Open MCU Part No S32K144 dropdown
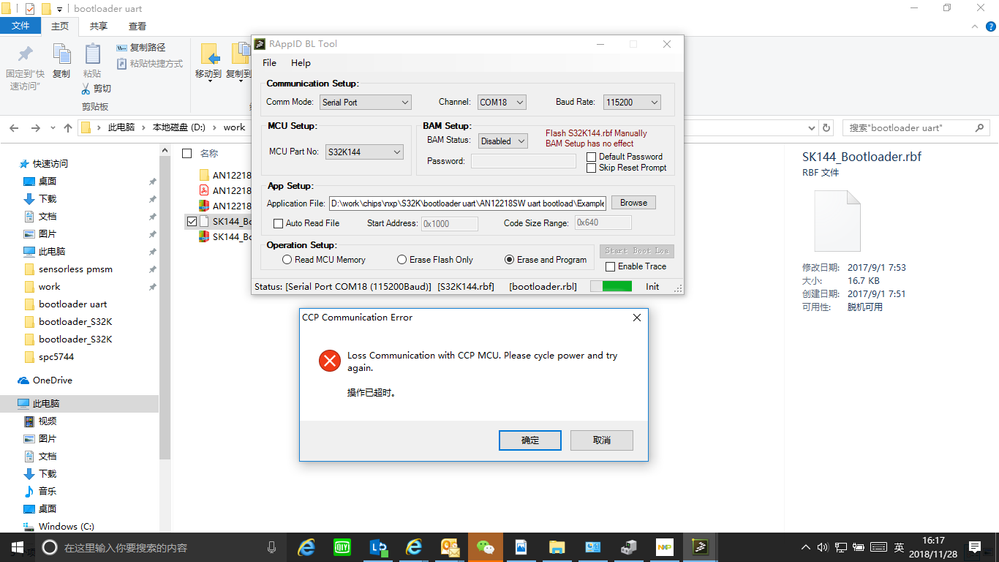This screenshot has height=562, width=999. click(364, 152)
